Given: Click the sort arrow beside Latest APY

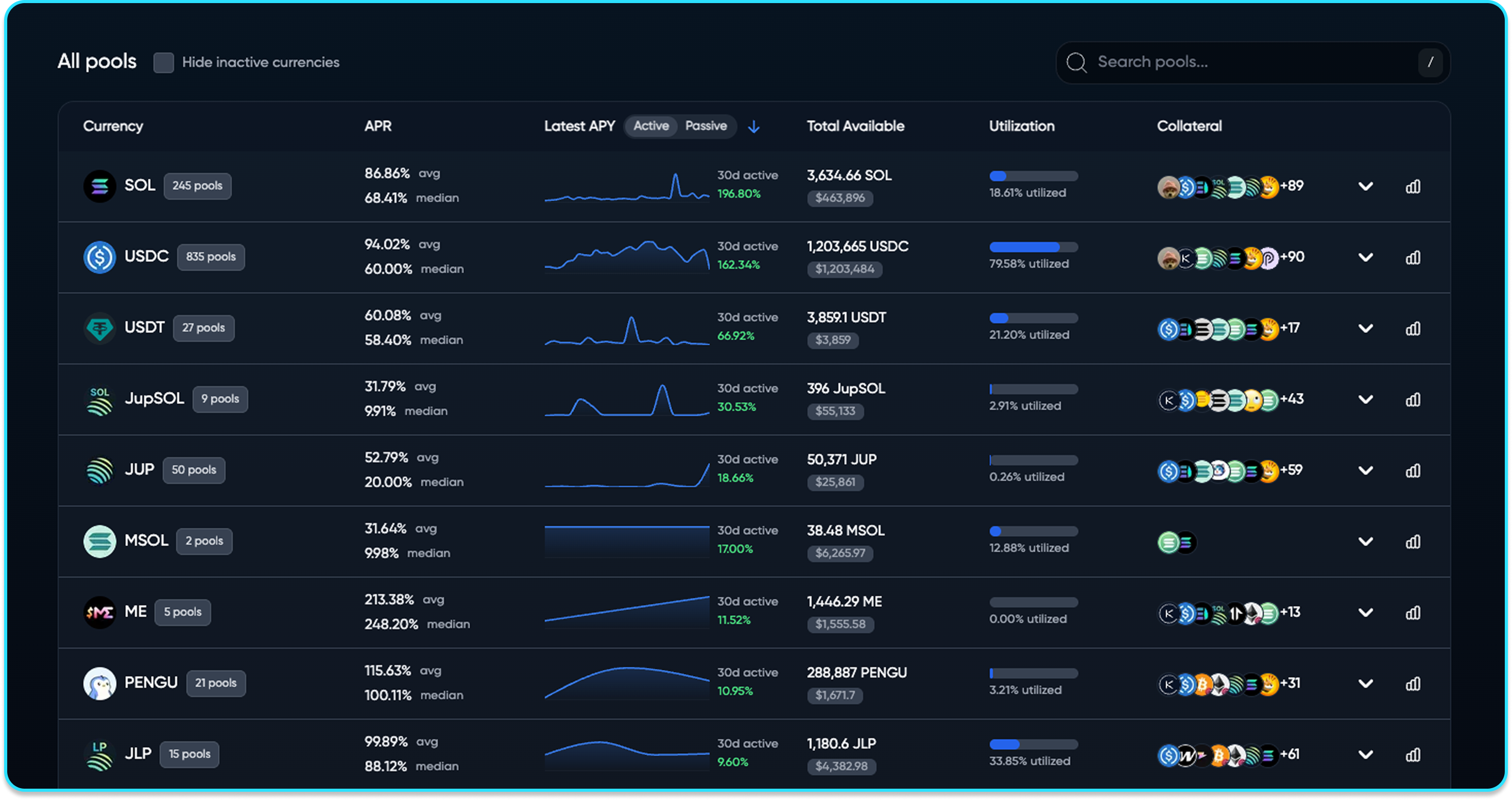Looking at the screenshot, I should click(x=753, y=127).
